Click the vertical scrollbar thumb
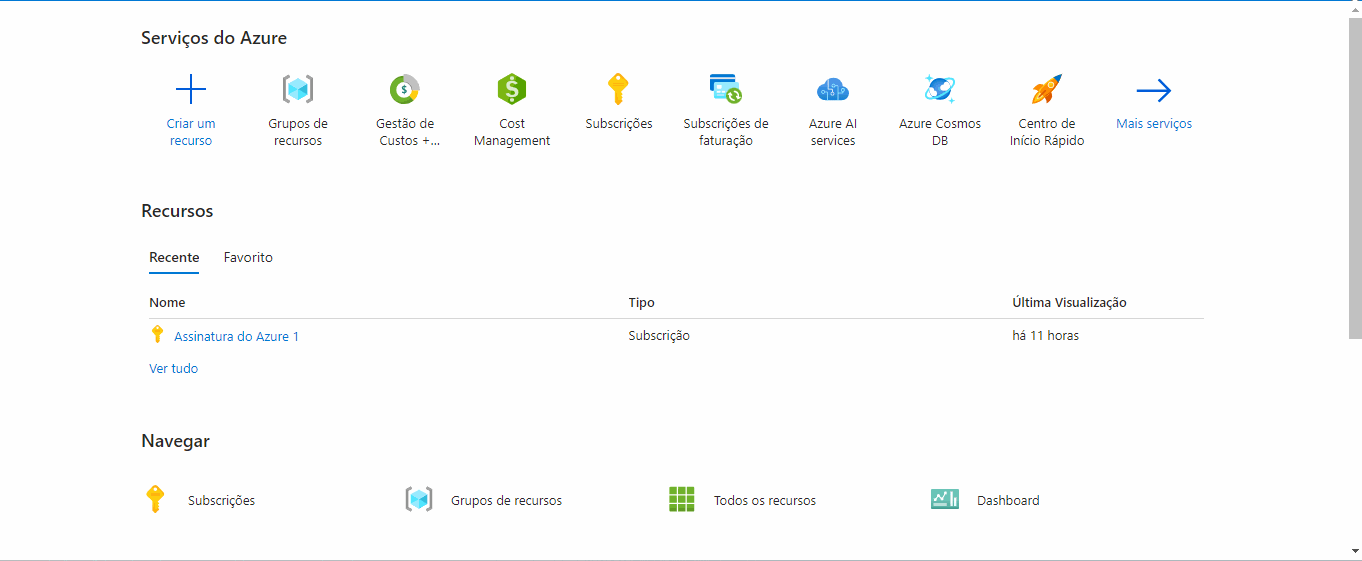1362x561 pixels. [1355, 178]
